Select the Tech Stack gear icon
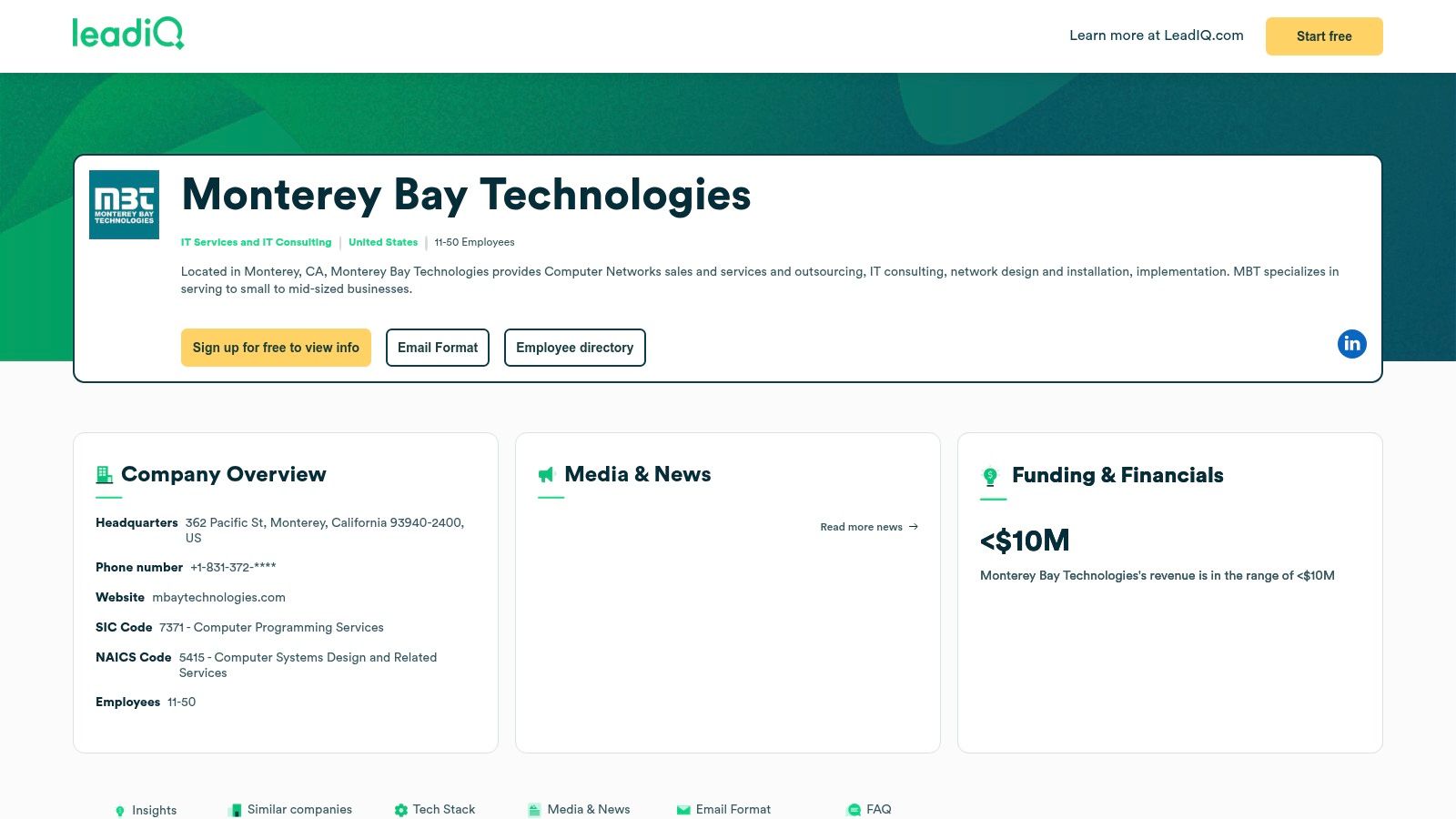This screenshot has height=819, width=1456. (401, 809)
